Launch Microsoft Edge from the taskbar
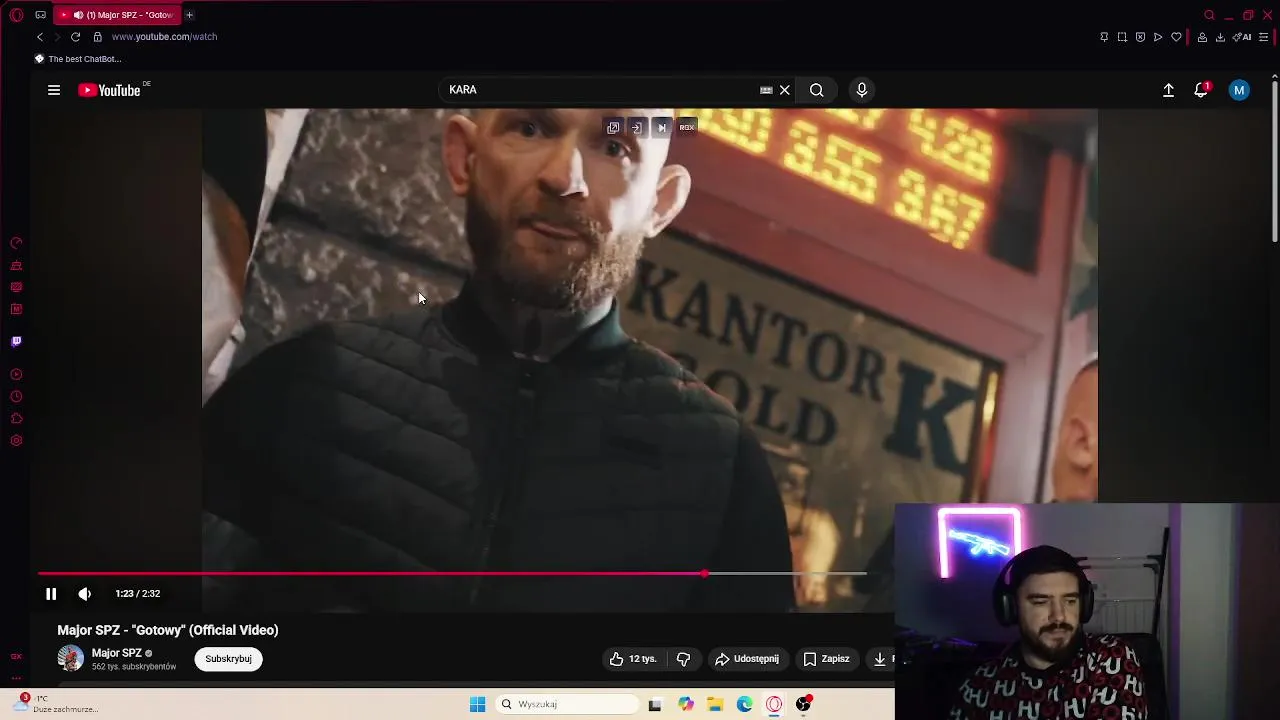The width and height of the screenshot is (1280, 720). click(x=745, y=705)
